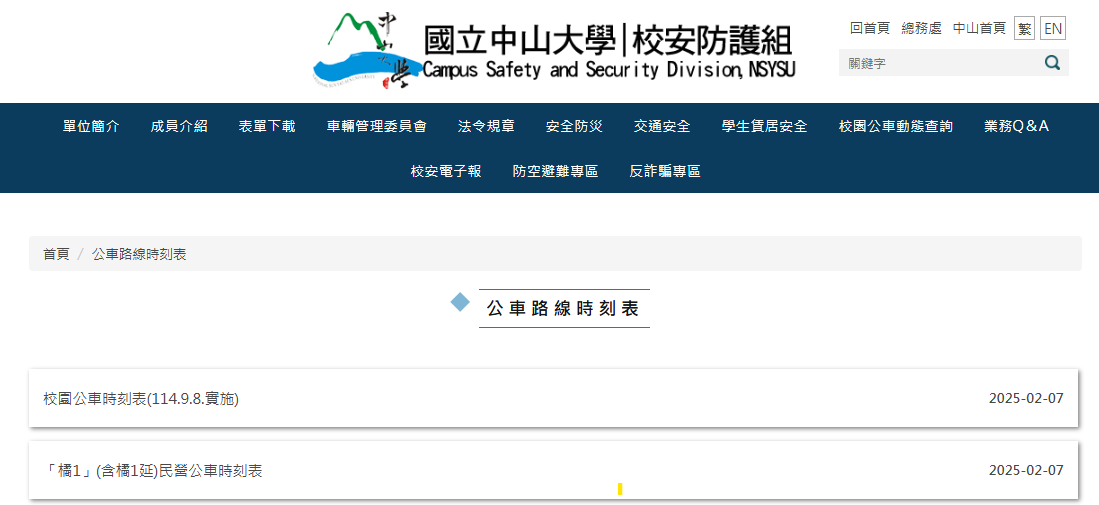Go to 學生賃居安全 section
This screenshot has width=1099, height=505.
tap(764, 126)
